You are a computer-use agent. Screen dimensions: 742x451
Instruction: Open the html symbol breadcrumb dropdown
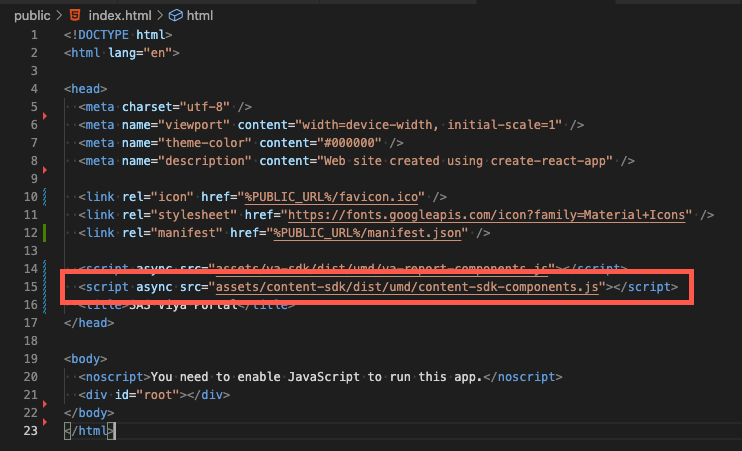200,16
